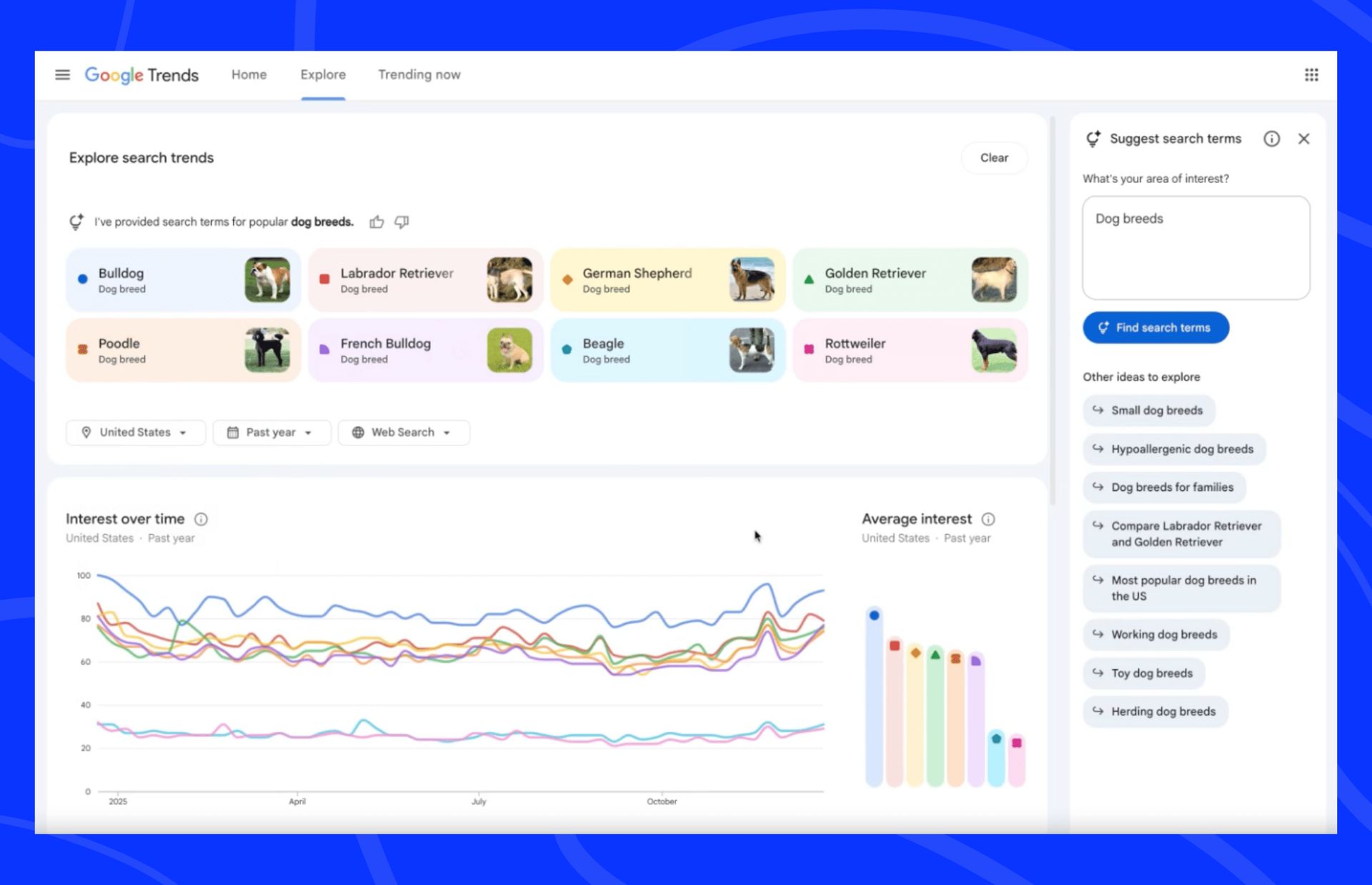Show Interest over time info tooltip
Image resolution: width=1372 pixels, height=885 pixels.
(x=202, y=519)
